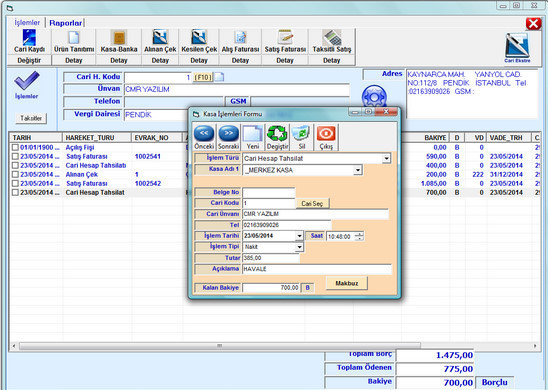
Task: Click the scrollbar right arrow
Action: click(x=535, y=346)
